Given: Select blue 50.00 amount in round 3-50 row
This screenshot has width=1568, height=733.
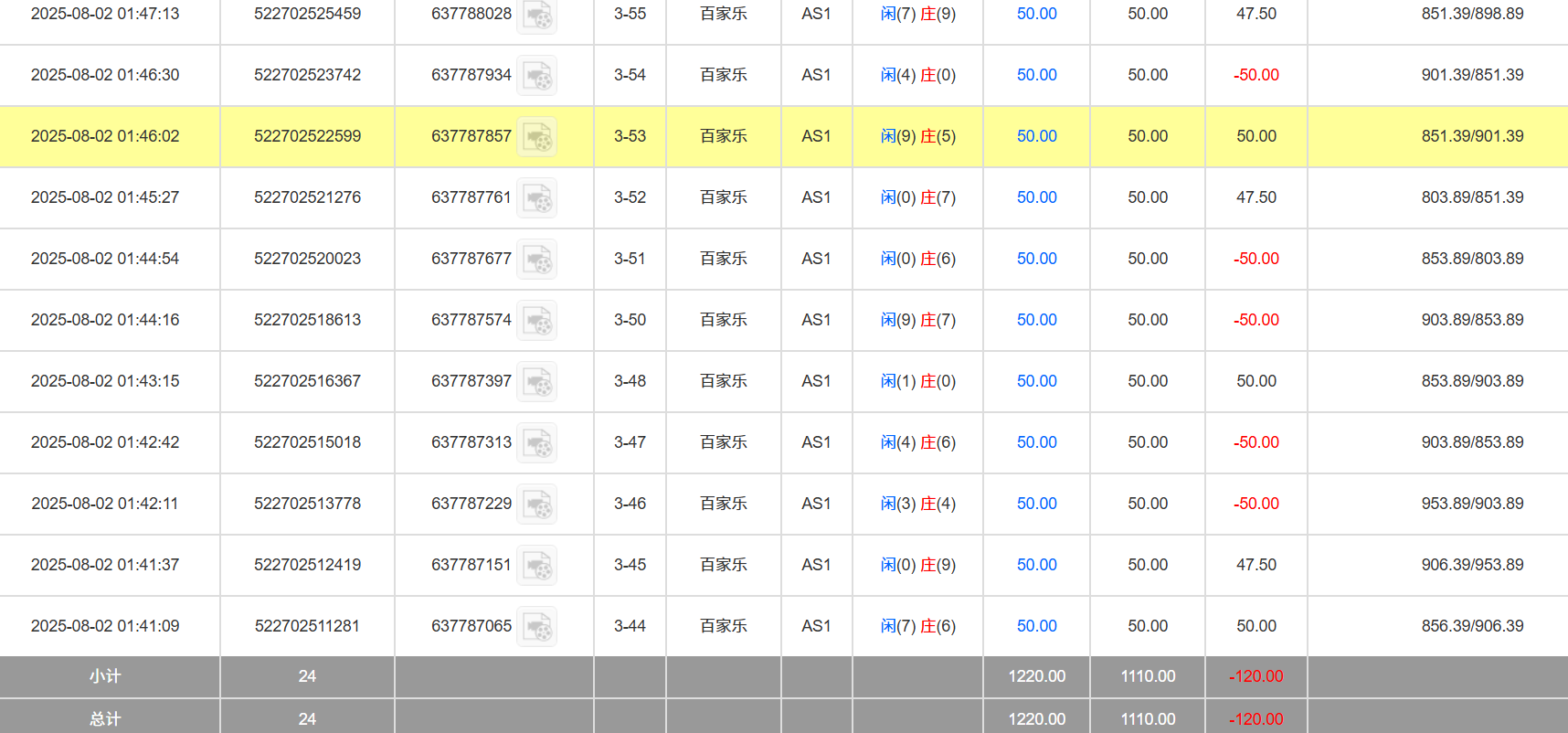Looking at the screenshot, I should 1036,320.
